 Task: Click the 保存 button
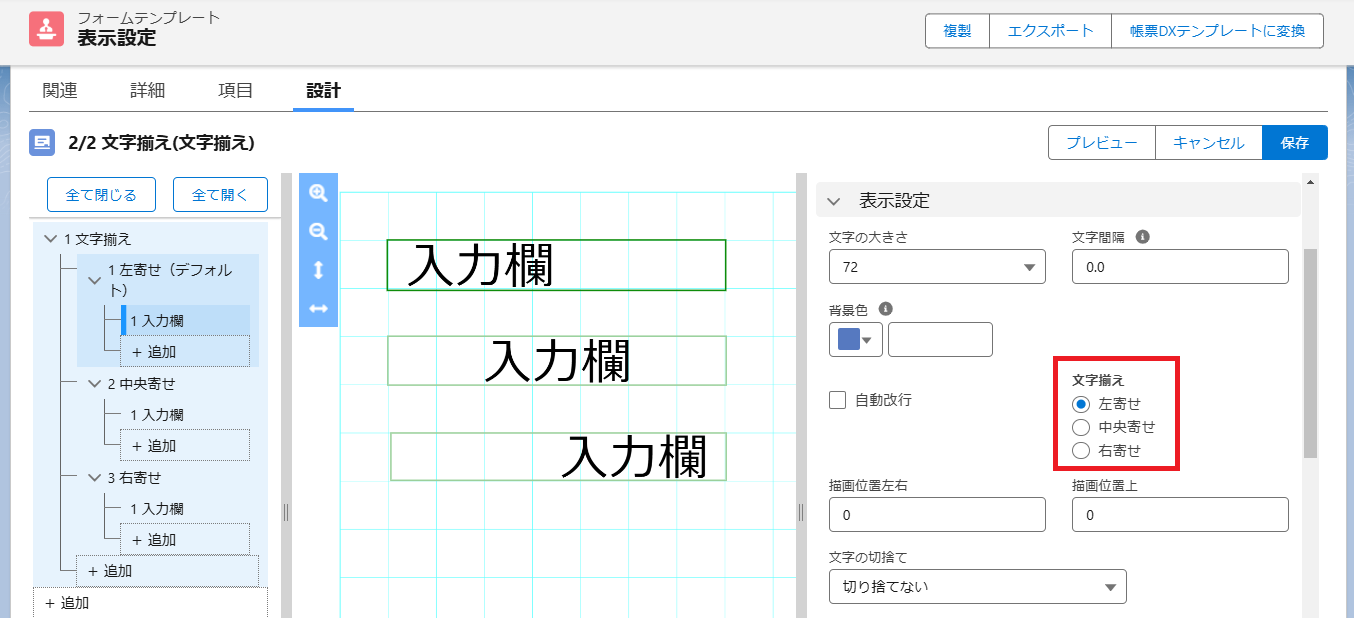coord(1294,143)
